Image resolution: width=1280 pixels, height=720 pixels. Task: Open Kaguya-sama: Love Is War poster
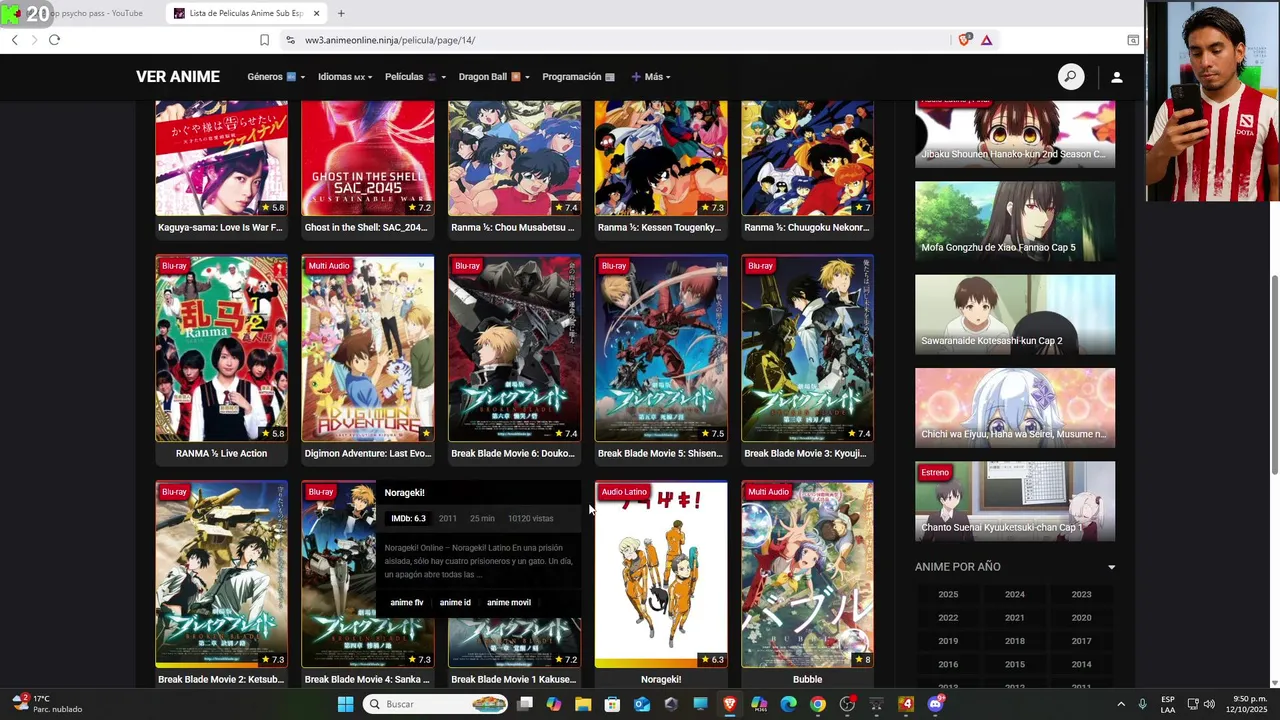pyautogui.click(x=221, y=158)
